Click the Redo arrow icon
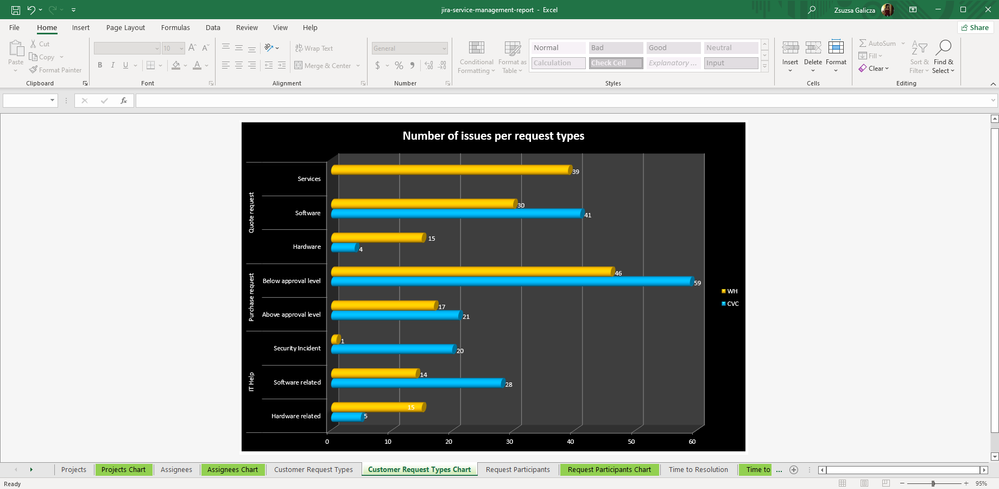This screenshot has width=999, height=489. 53,10
